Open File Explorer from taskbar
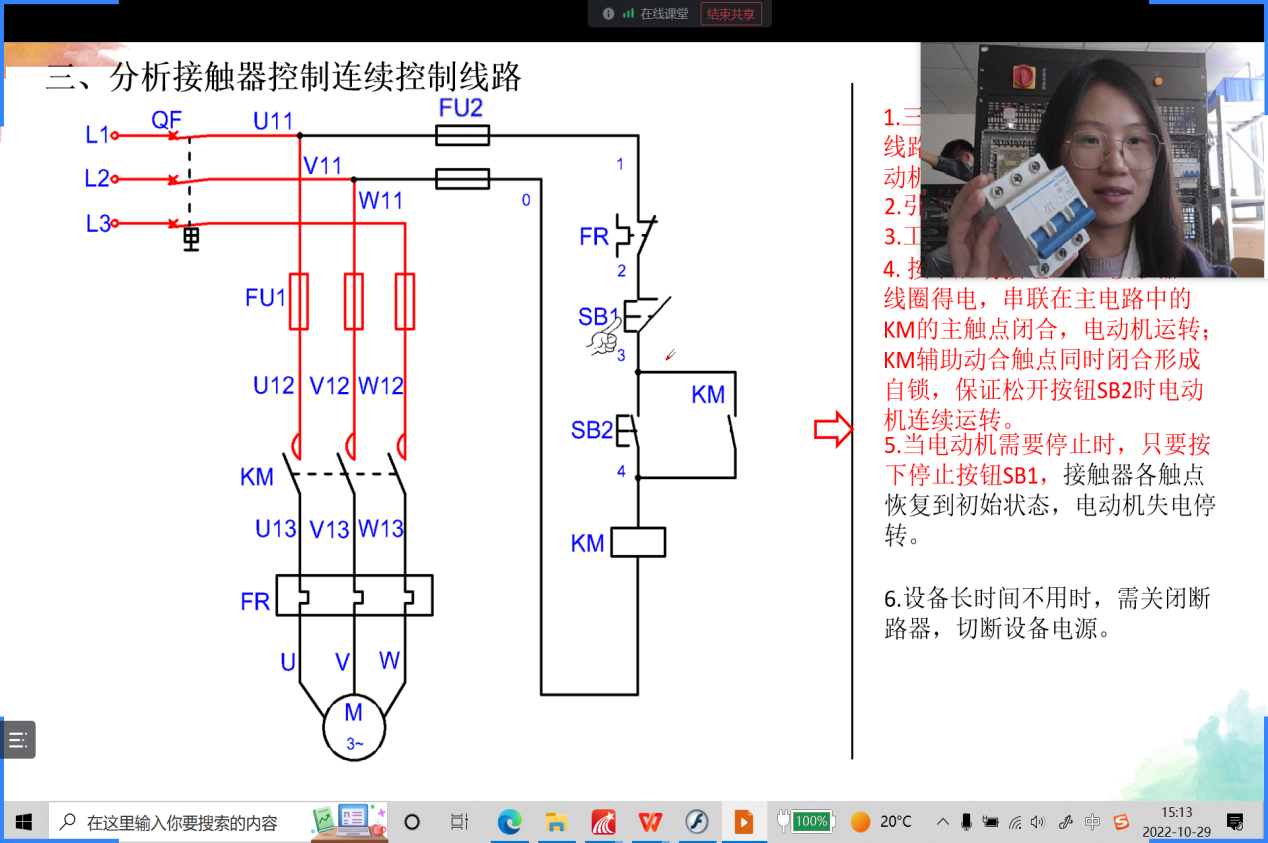Screen dimensions: 1268x843 [x=557, y=822]
